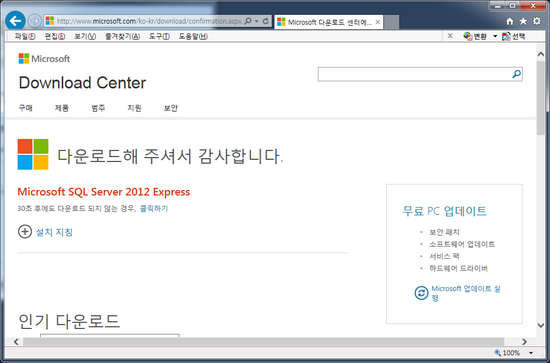
Task: Open the 도움말(H) menu
Action: (x=193, y=36)
